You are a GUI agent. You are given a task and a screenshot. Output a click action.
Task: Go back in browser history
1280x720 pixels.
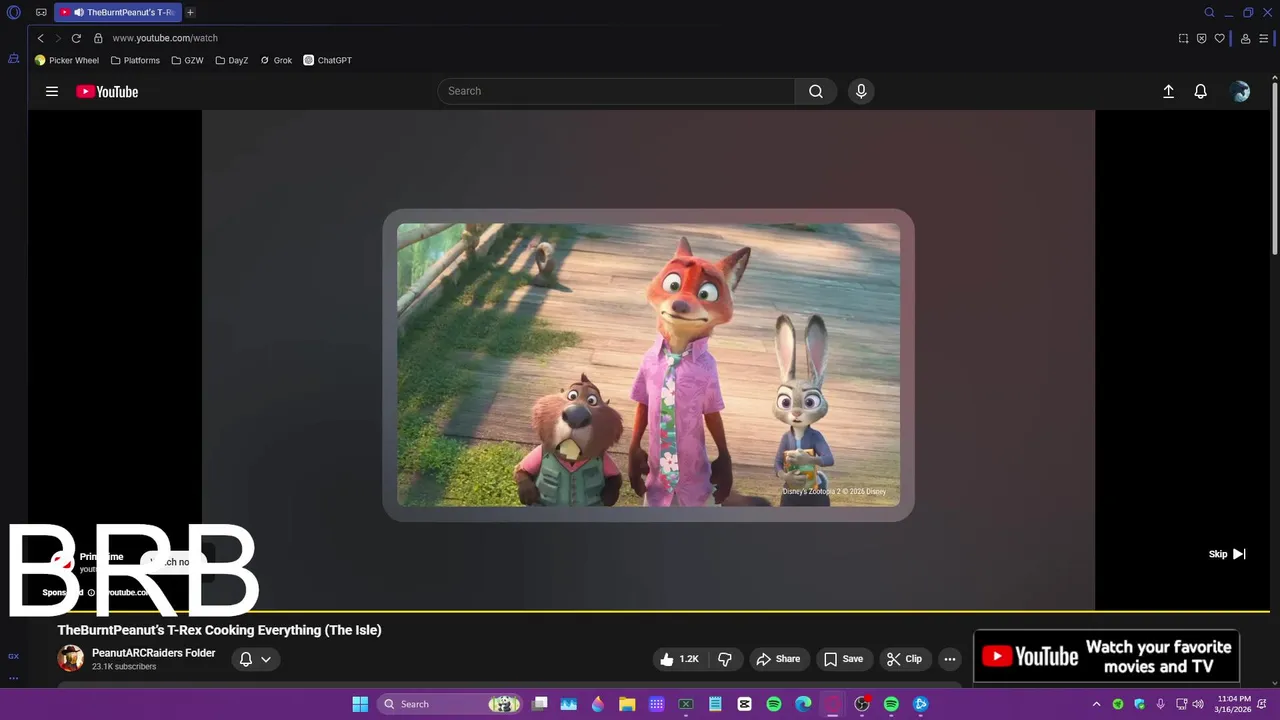[40, 38]
